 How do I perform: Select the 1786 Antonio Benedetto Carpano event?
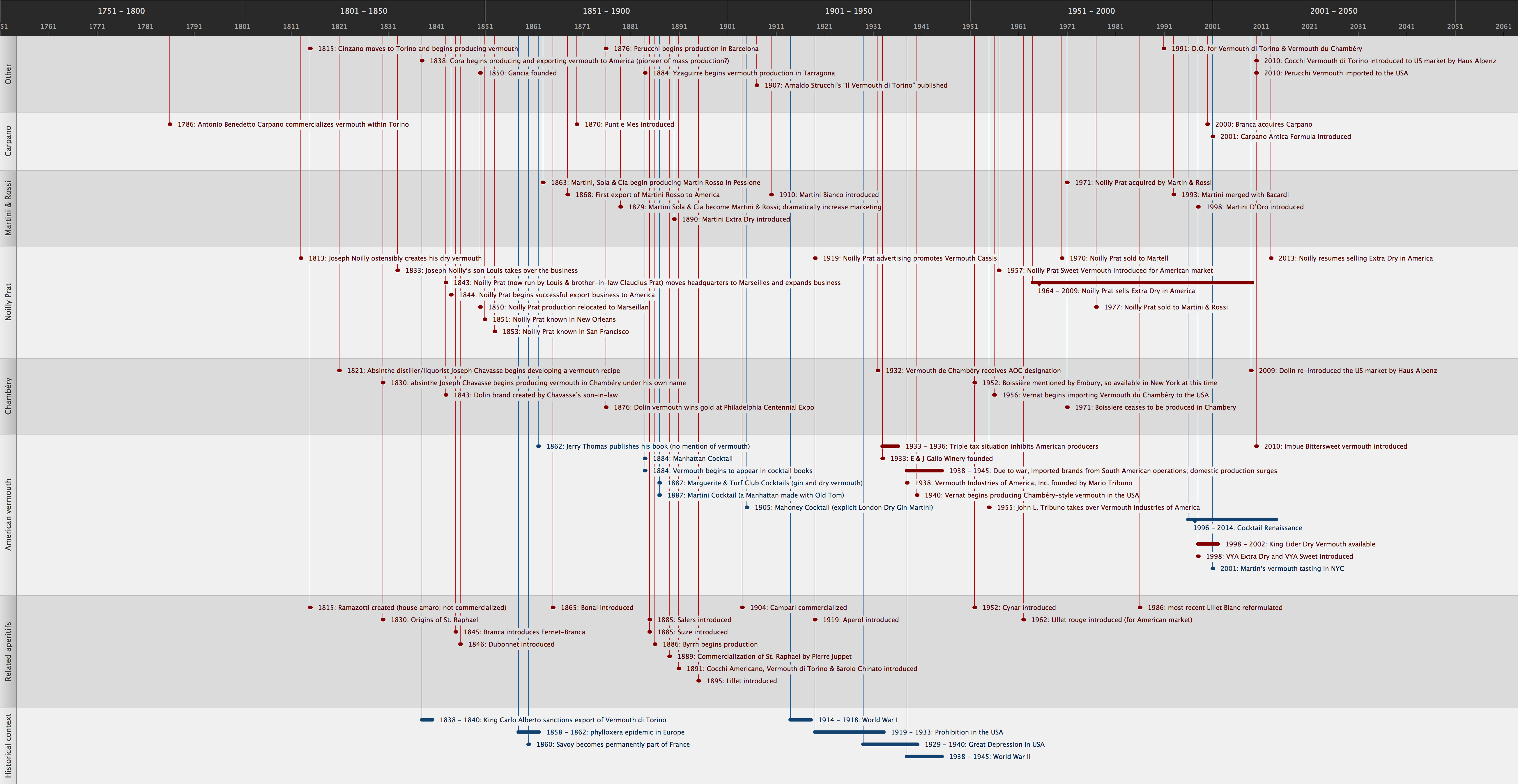(293, 124)
